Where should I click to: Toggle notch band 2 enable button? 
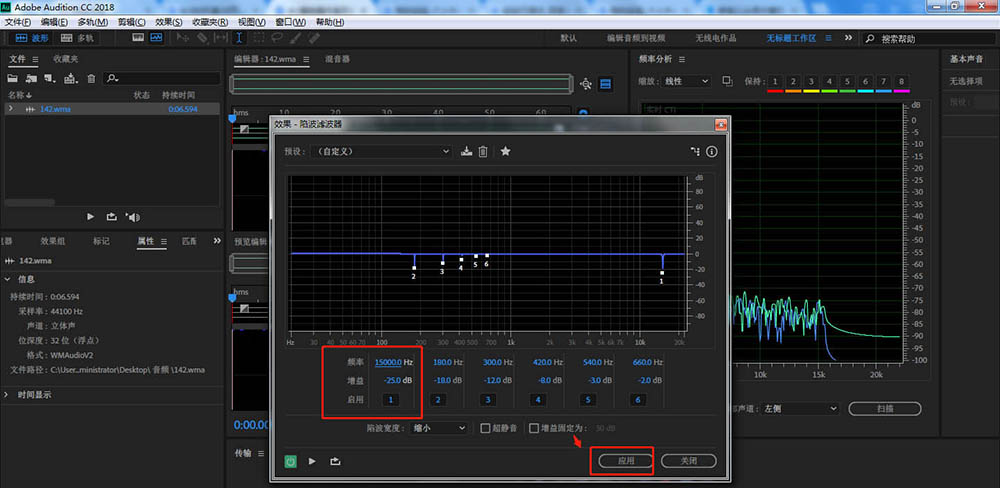coord(438,400)
